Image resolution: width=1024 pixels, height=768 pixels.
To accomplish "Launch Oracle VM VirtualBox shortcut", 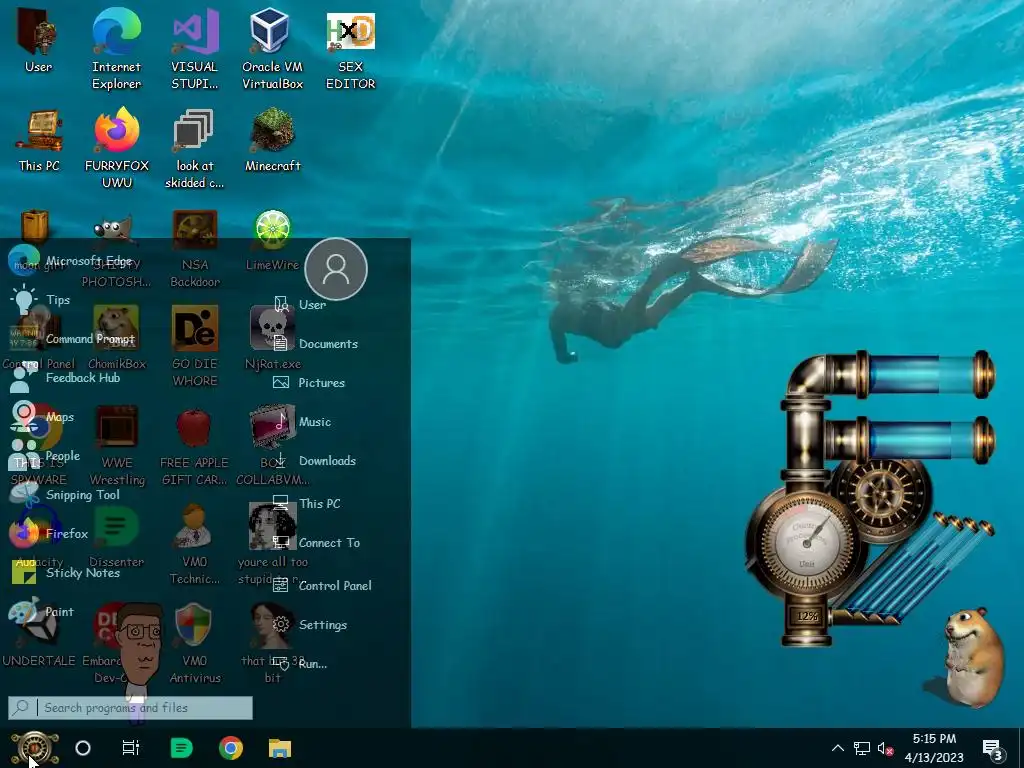I will [272, 49].
